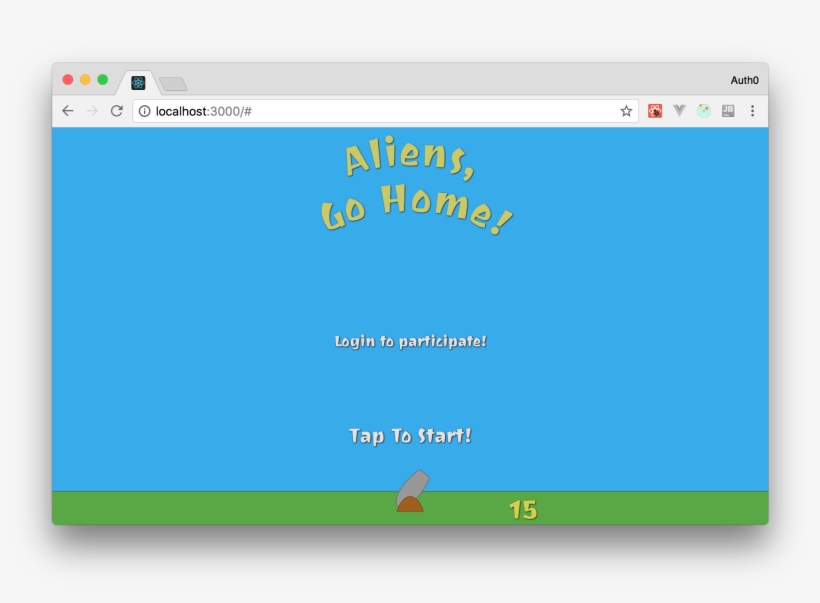Click the Auth0 profile label

coord(744,80)
